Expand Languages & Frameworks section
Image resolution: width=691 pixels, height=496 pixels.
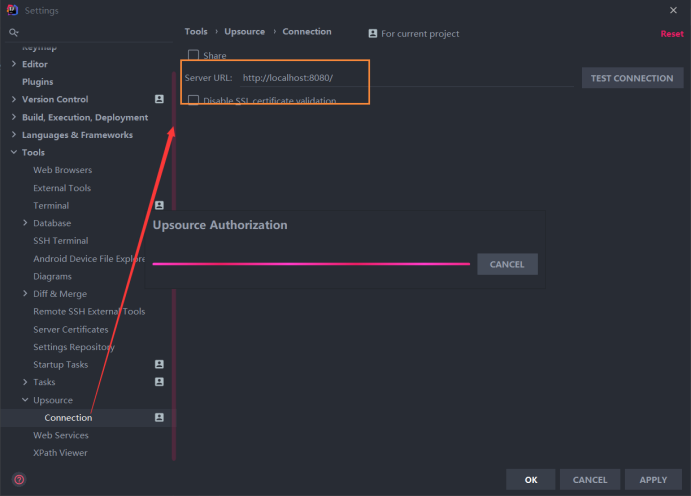[14, 135]
